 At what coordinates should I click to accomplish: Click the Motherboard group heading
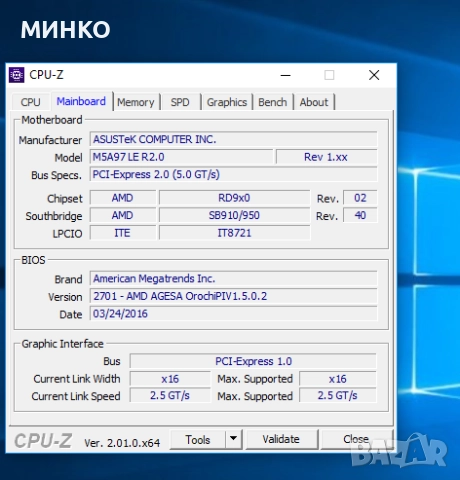point(52,120)
